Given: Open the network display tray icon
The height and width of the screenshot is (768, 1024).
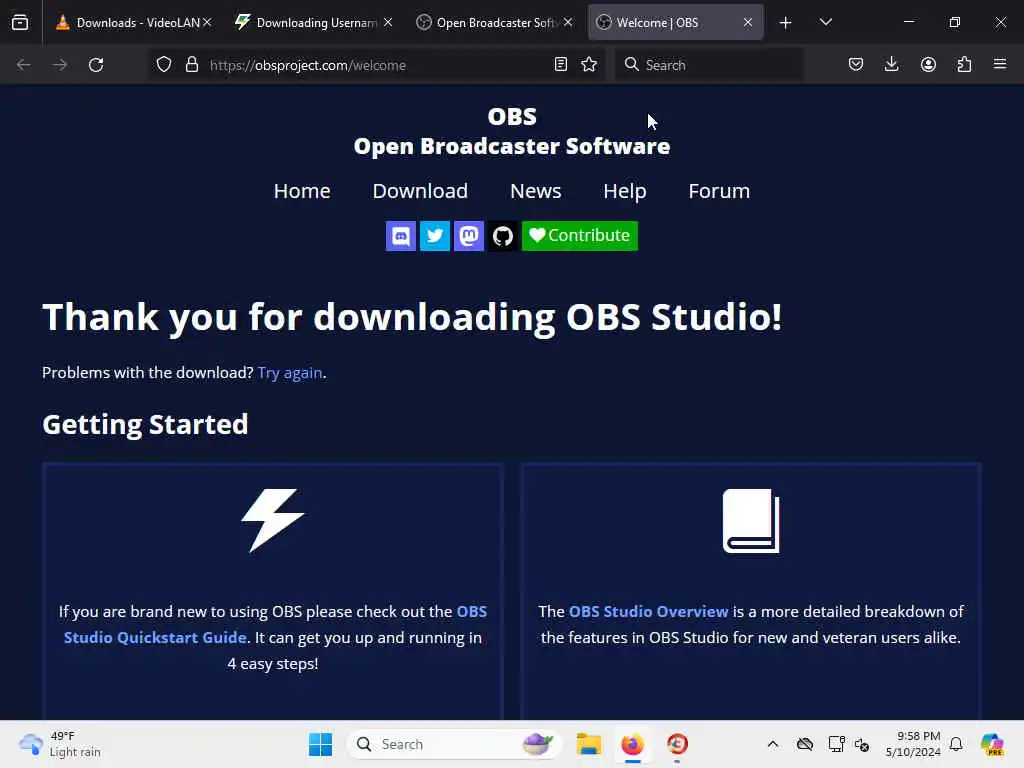Looking at the screenshot, I should pyautogui.click(x=836, y=744).
